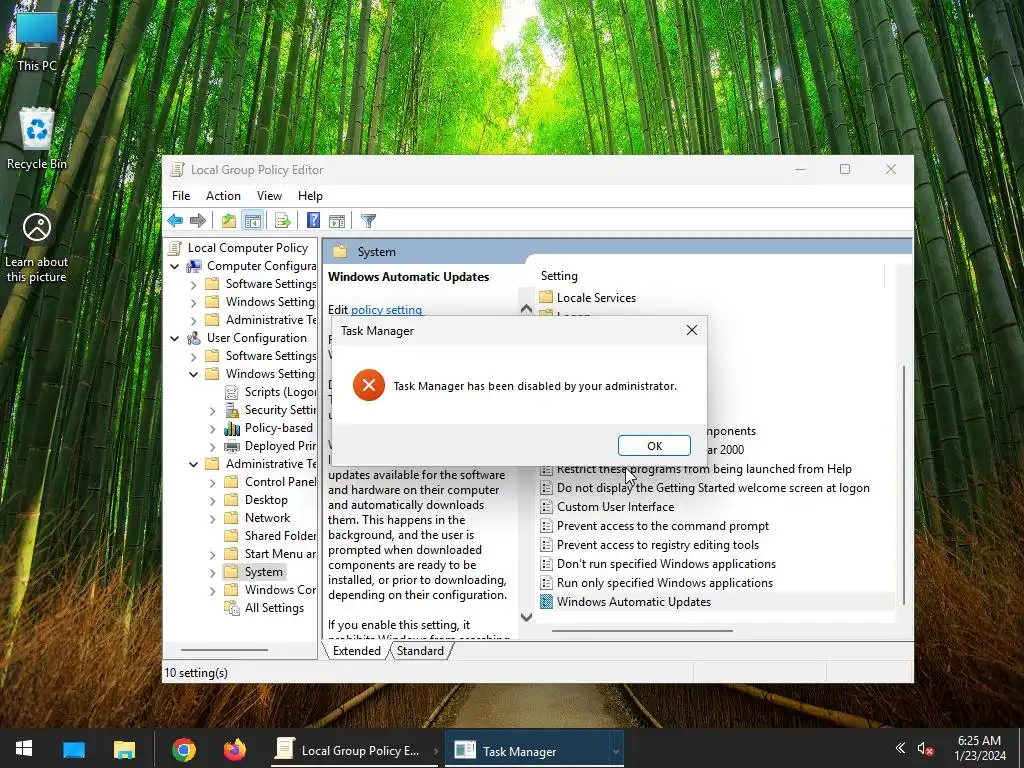1024x768 pixels.
Task: Select the All Settings tree item
Action: click(274, 608)
